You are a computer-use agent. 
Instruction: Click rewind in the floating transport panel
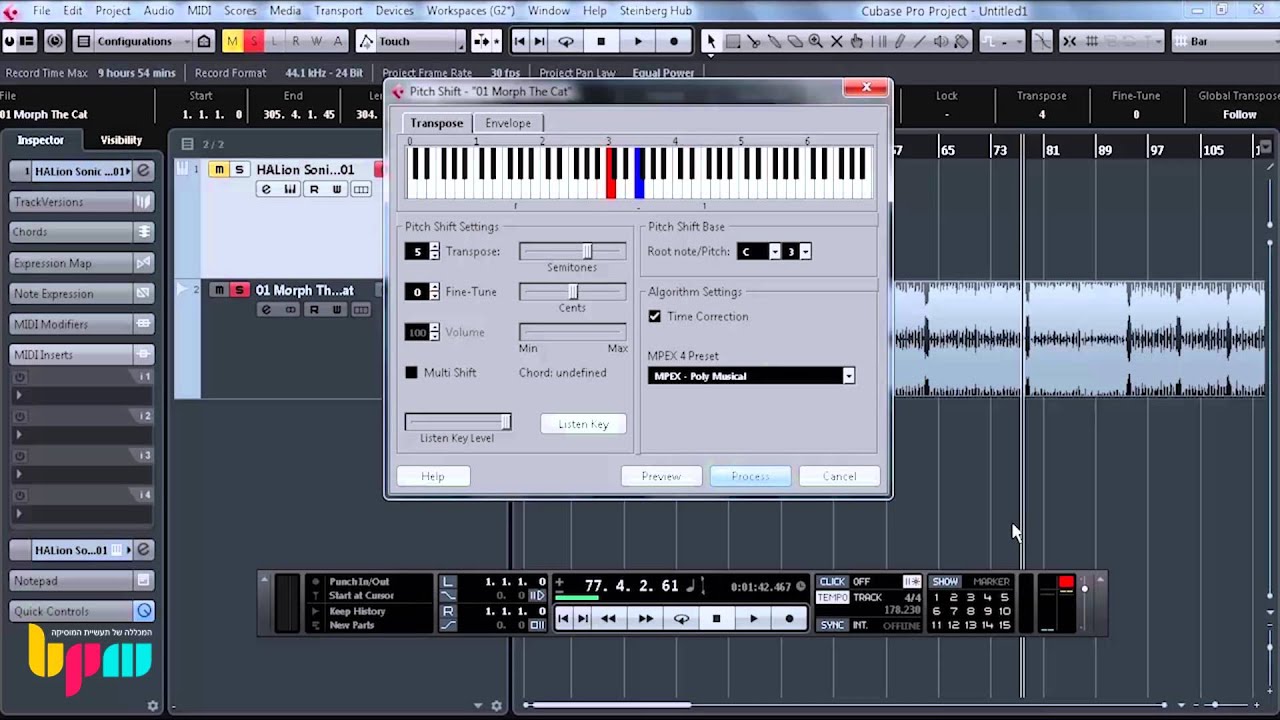click(x=608, y=619)
